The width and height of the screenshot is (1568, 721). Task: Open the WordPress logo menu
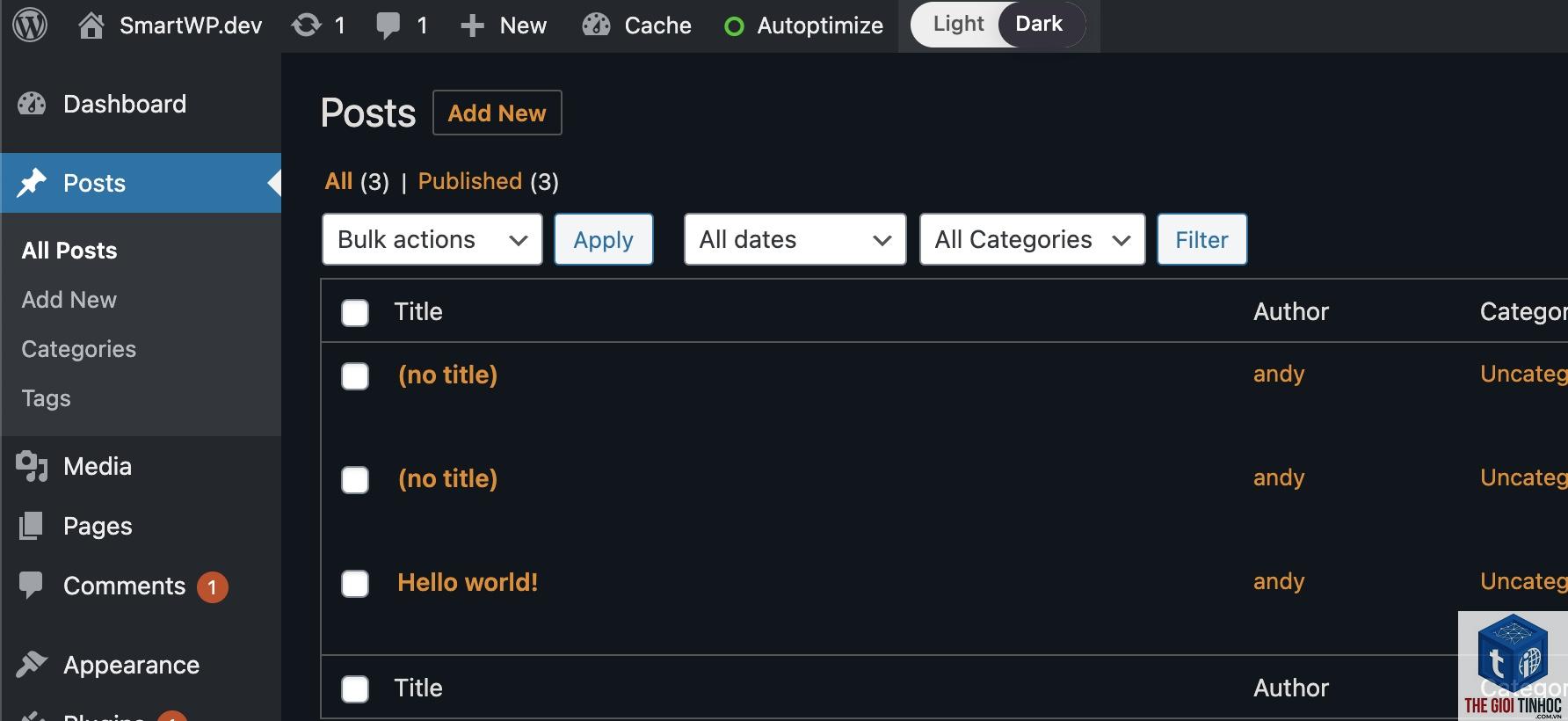30,25
